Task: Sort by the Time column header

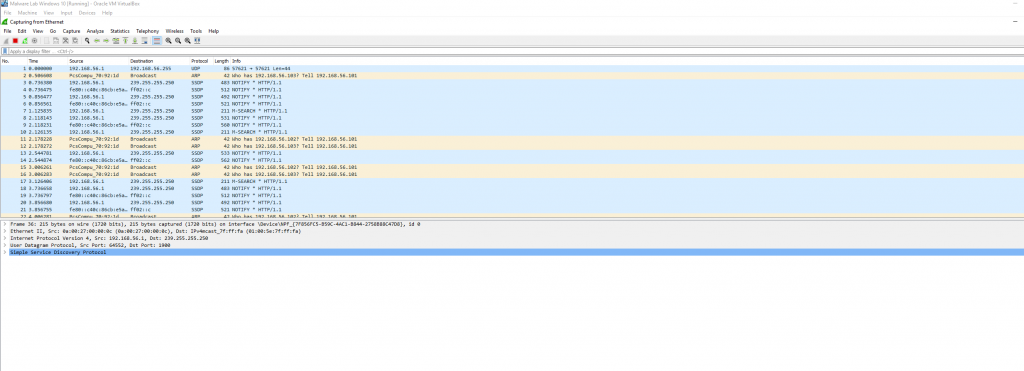Action: point(47,61)
